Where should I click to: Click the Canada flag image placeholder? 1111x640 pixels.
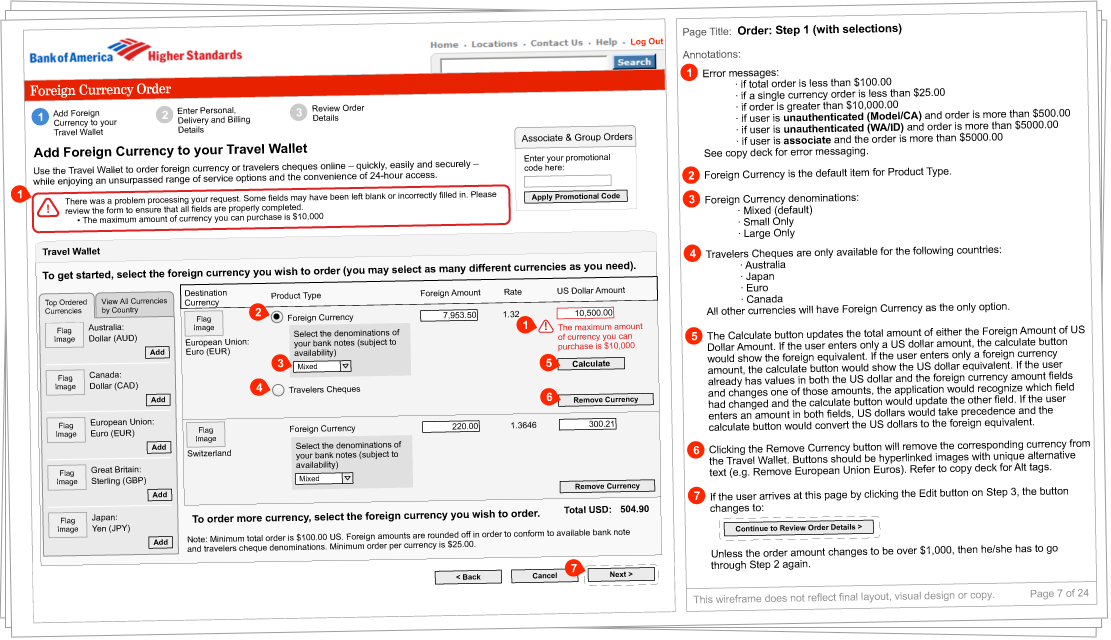click(65, 382)
